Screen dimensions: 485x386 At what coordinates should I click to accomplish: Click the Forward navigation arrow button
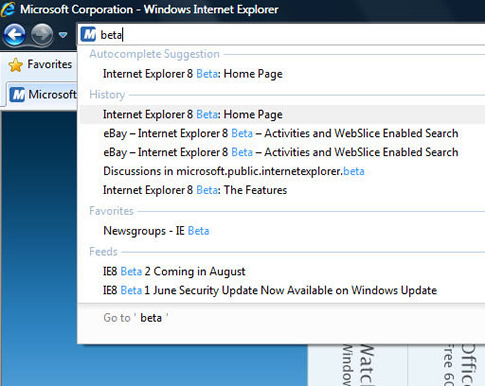point(42,35)
